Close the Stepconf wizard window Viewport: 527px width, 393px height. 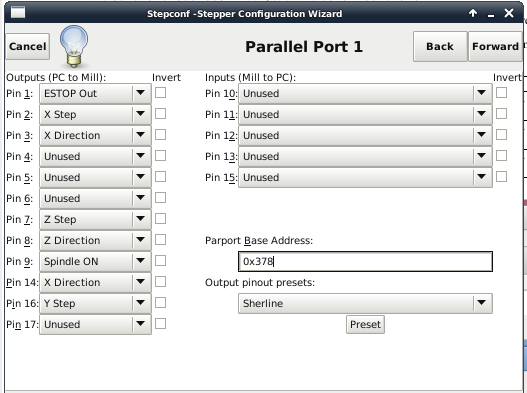pos(509,13)
